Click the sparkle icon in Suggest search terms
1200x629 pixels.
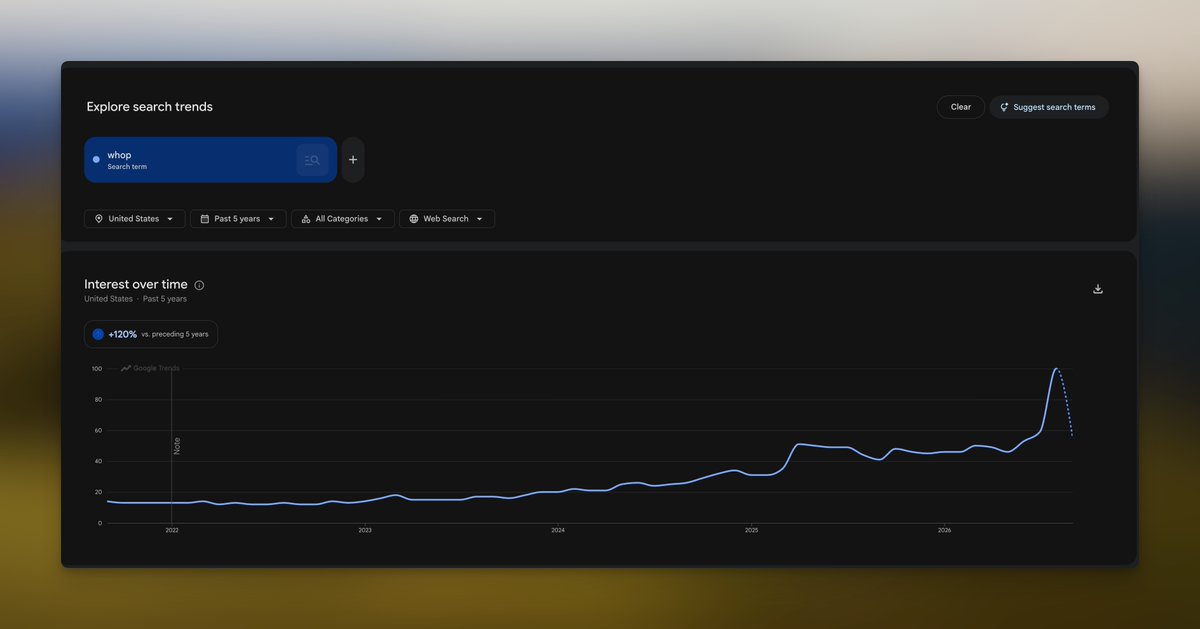(1004, 107)
